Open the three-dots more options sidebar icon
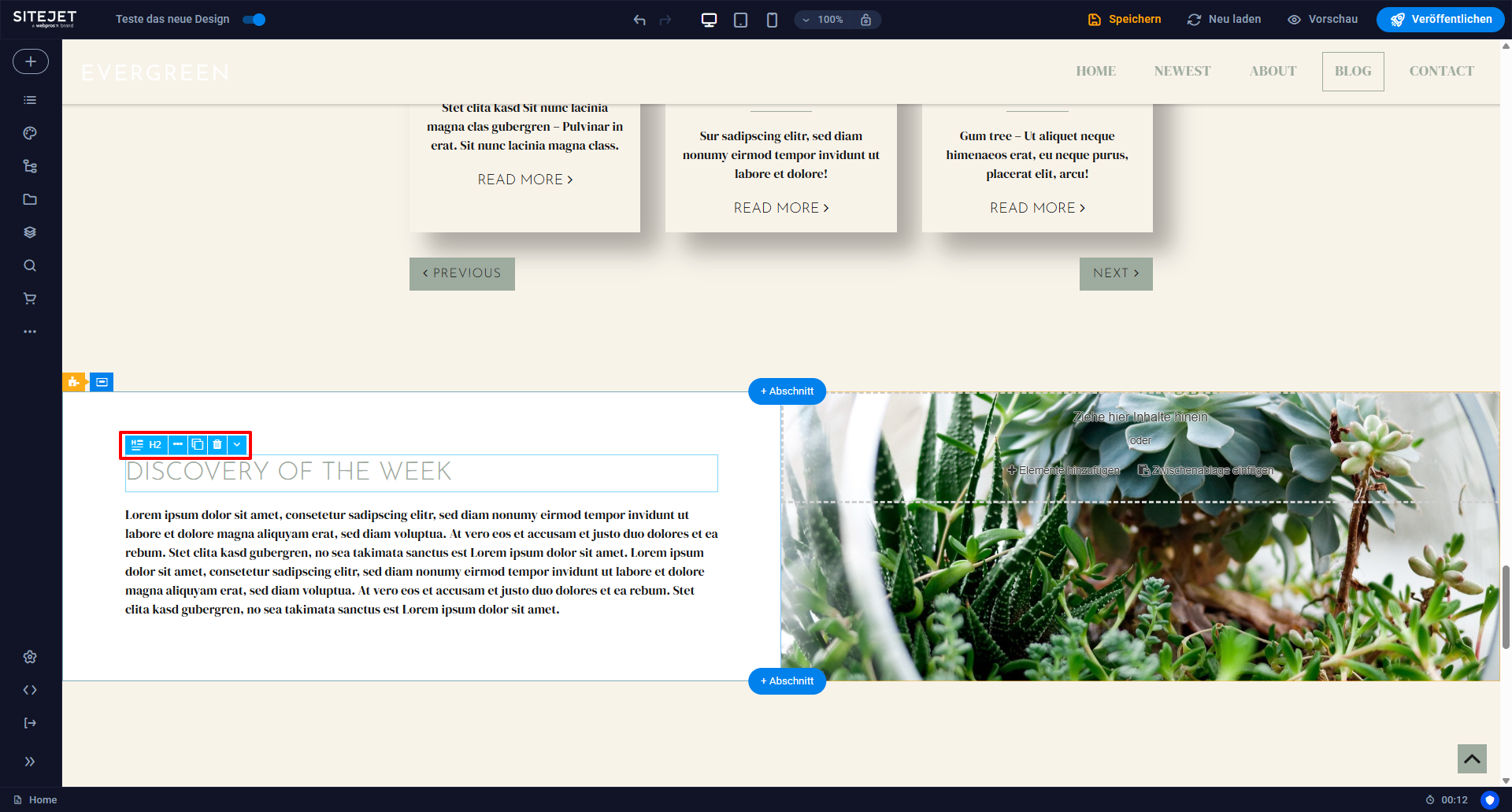 [30, 332]
